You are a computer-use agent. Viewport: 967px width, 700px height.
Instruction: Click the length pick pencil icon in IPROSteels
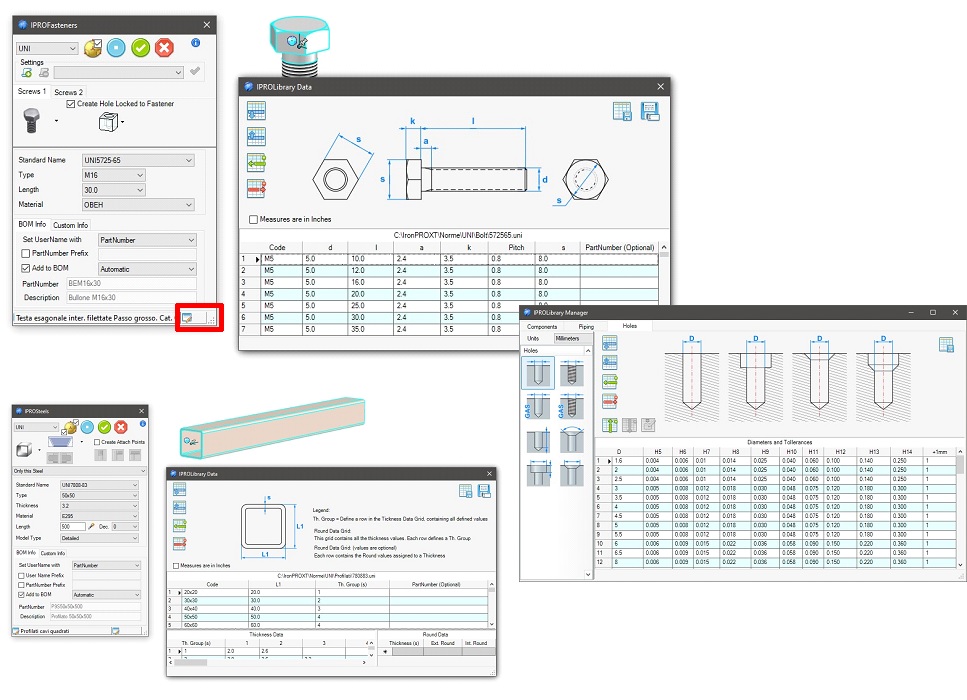pos(91,527)
